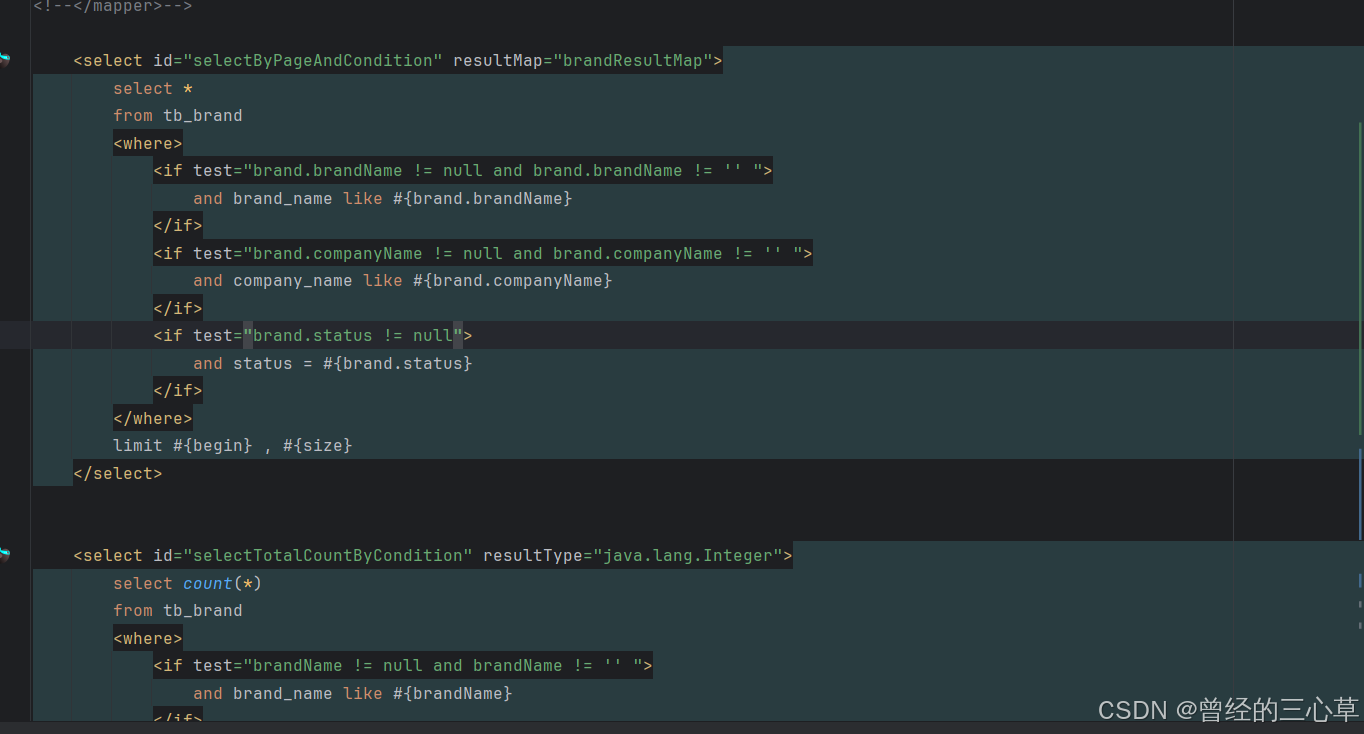The image size is (1364, 734).
Task: Click the </if> after the company_name condition
Action: [x=178, y=308]
